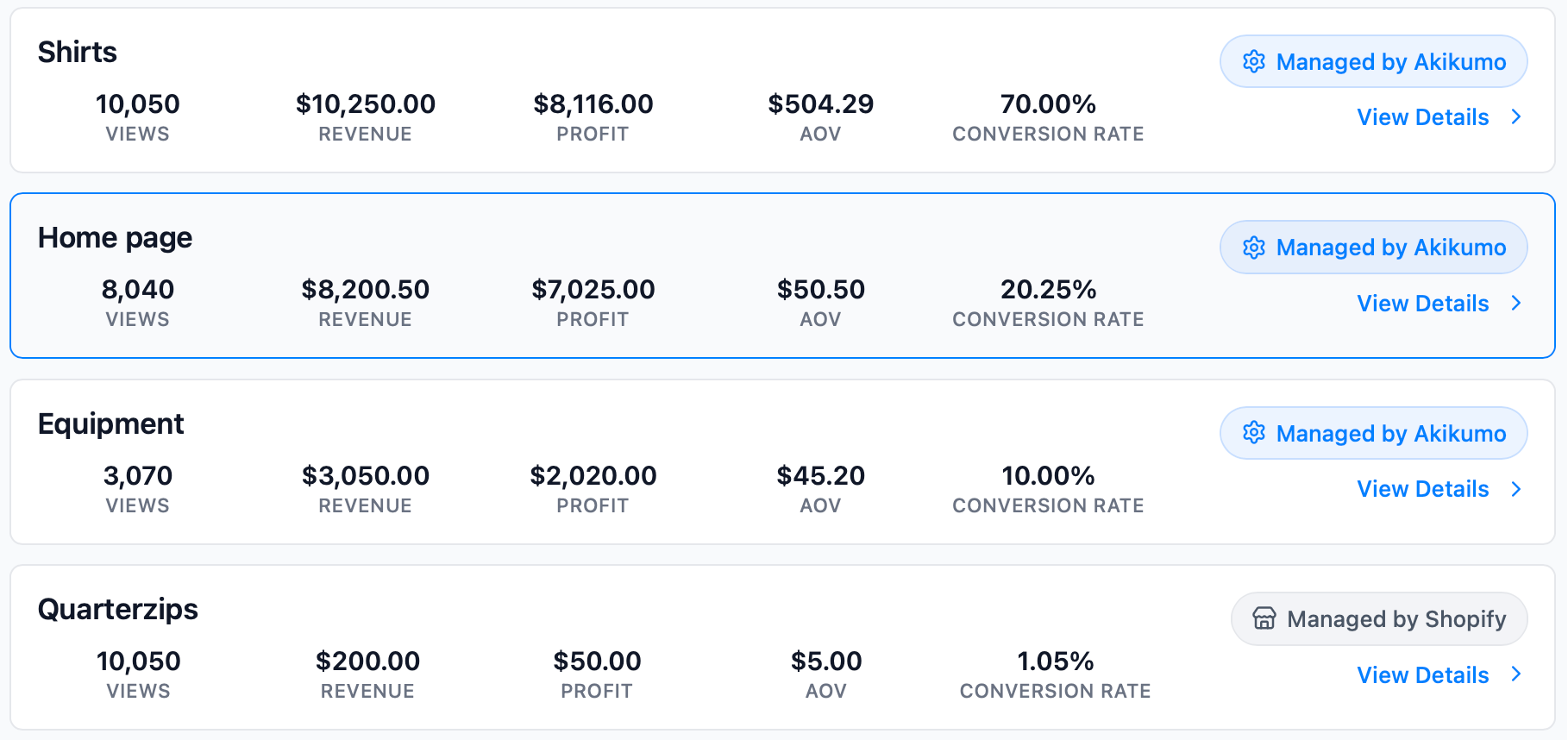1568x740 pixels.
Task: Open View Details for Equipment
Action: pos(1423,489)
